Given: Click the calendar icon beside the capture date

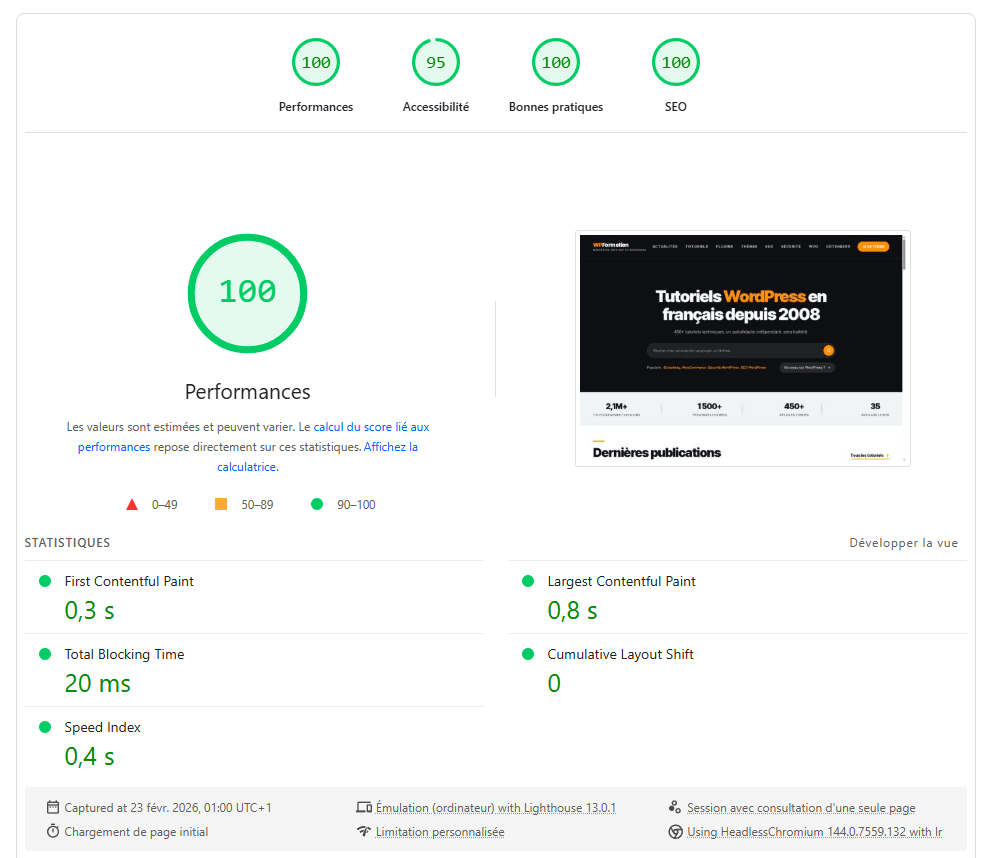Looking at the screenshot, I should [x=52, y=806].
